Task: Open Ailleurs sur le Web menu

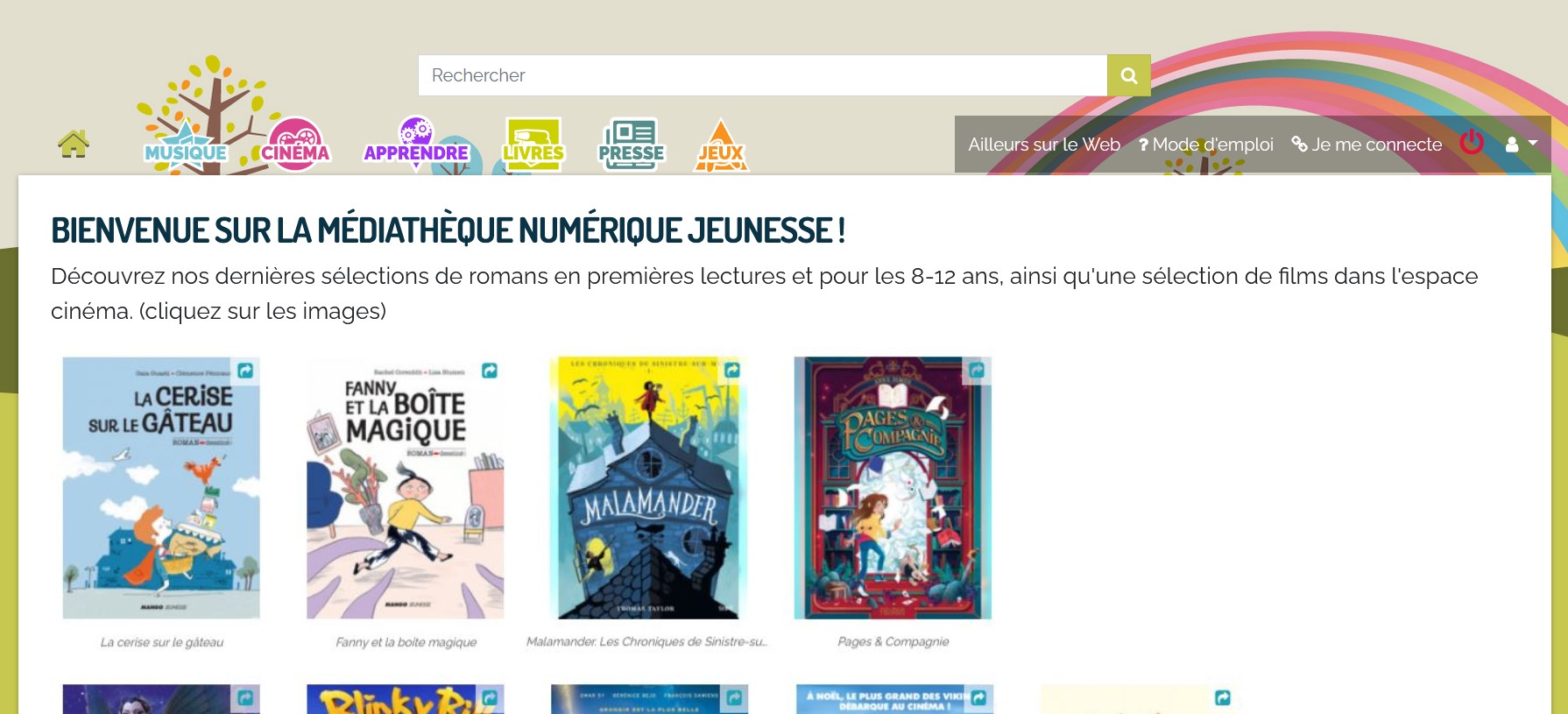Action: tap(1044, 145)
